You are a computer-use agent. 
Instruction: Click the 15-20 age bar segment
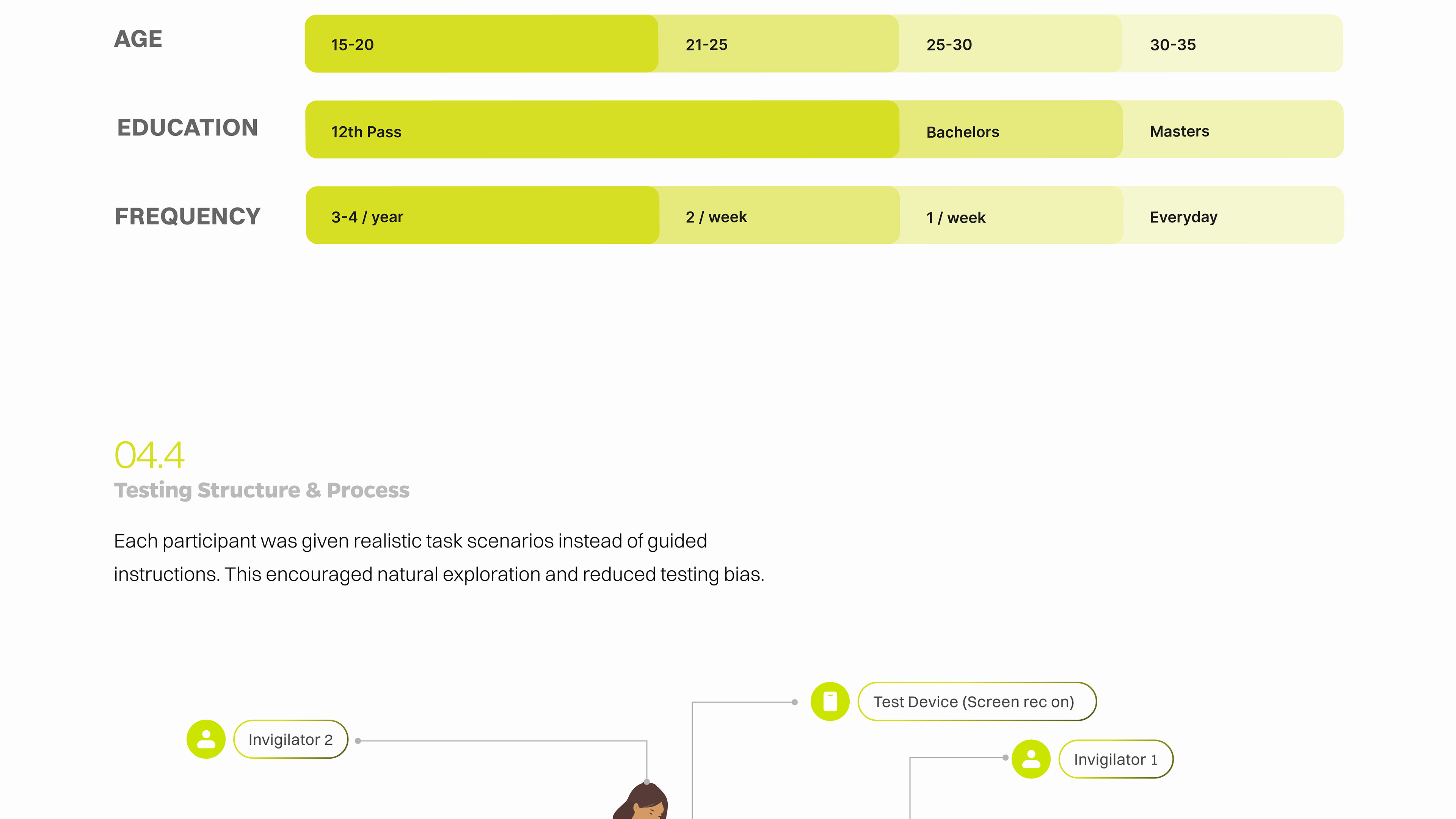coord(481,44)
